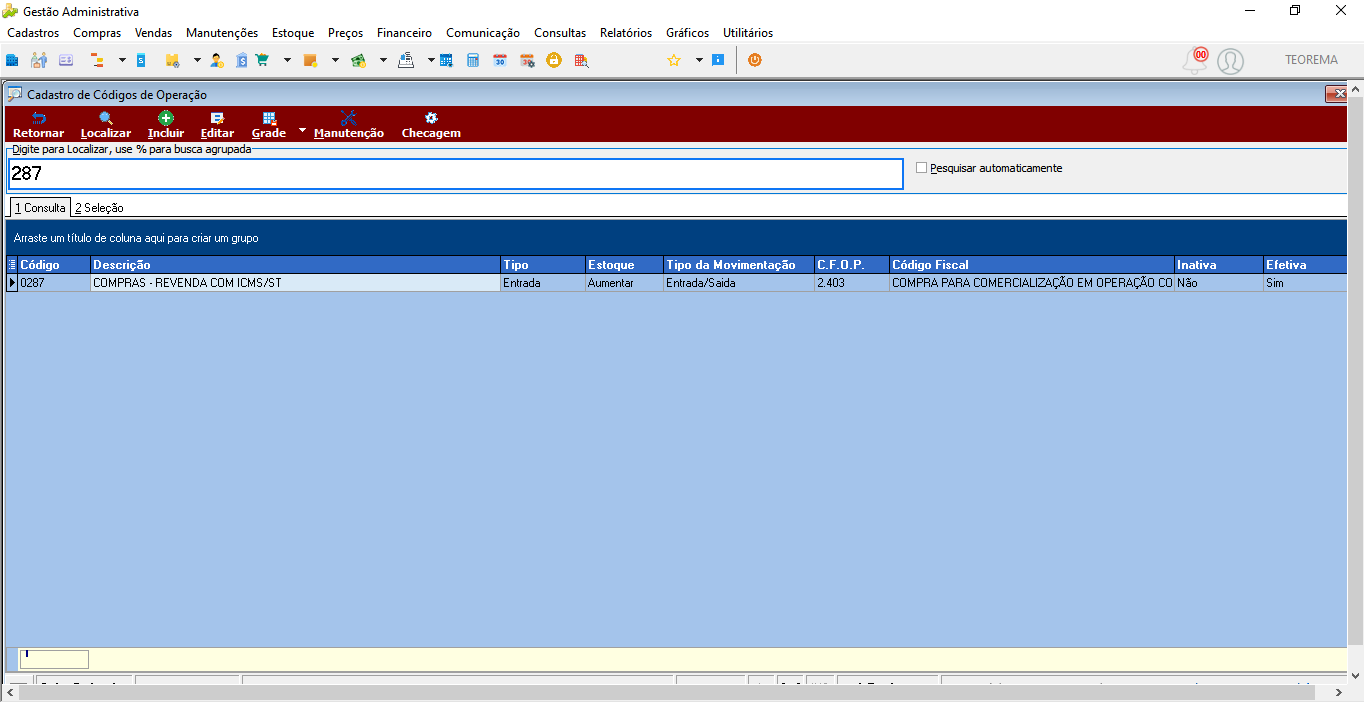Expand dropdown arrow beside shopping cart icon

point(287,60)
